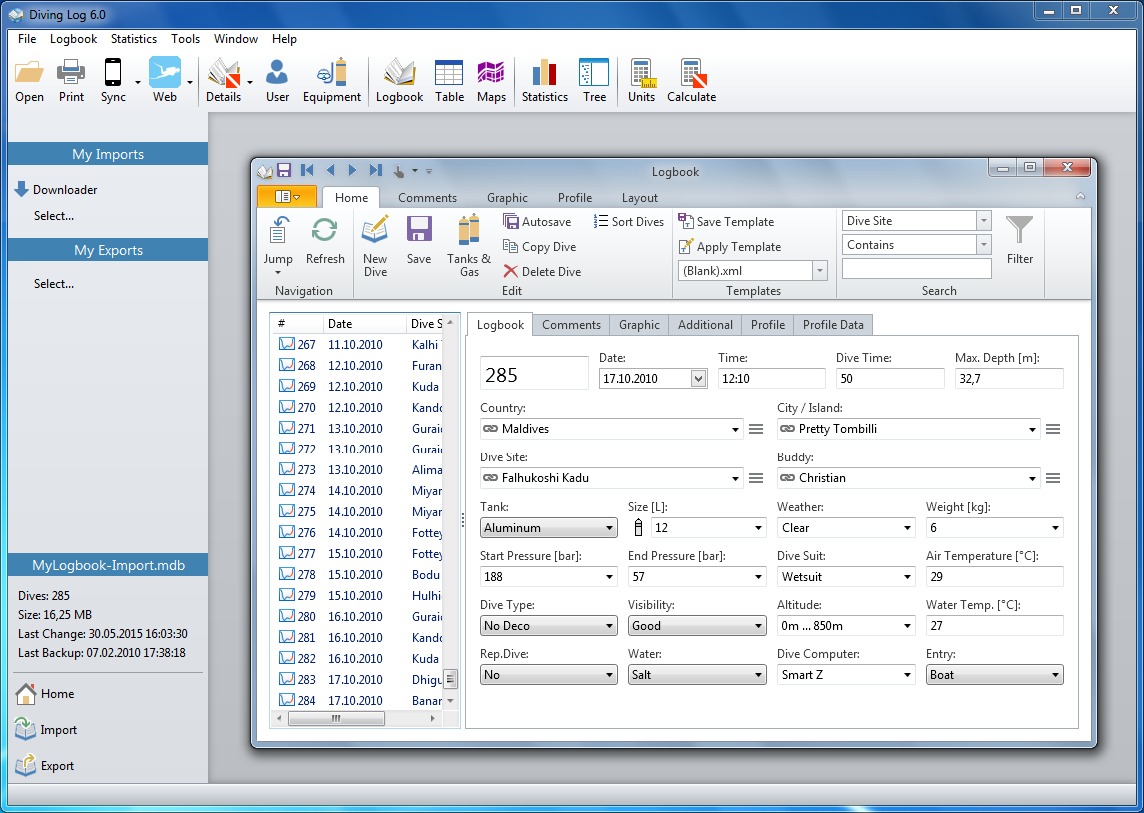Image resolution: width=1144 pixels, height=813 pixels.
Task: Click the quick access Save disk icon
Action: tap(284, 170)
